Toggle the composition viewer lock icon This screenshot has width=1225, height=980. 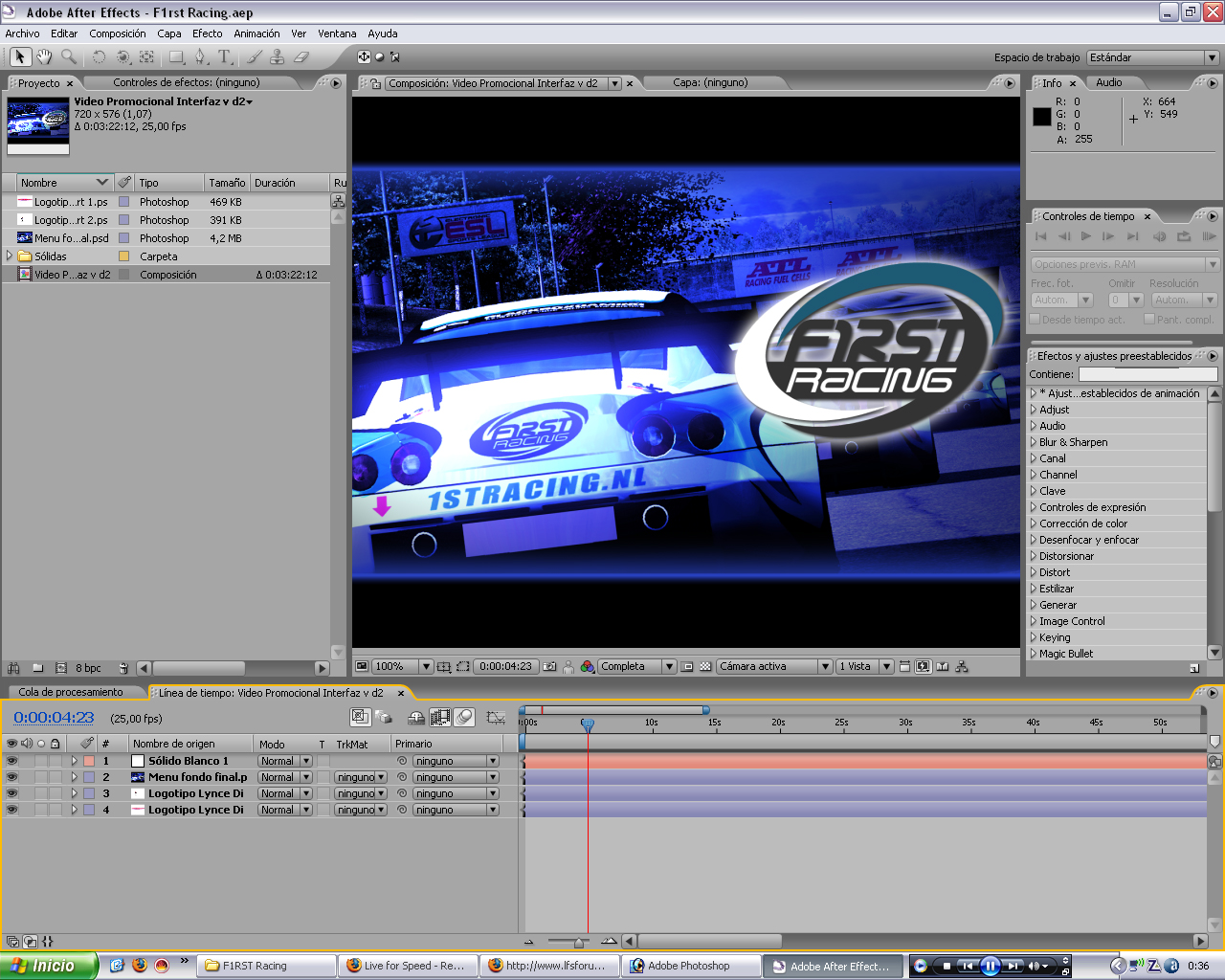coord(376,83)
